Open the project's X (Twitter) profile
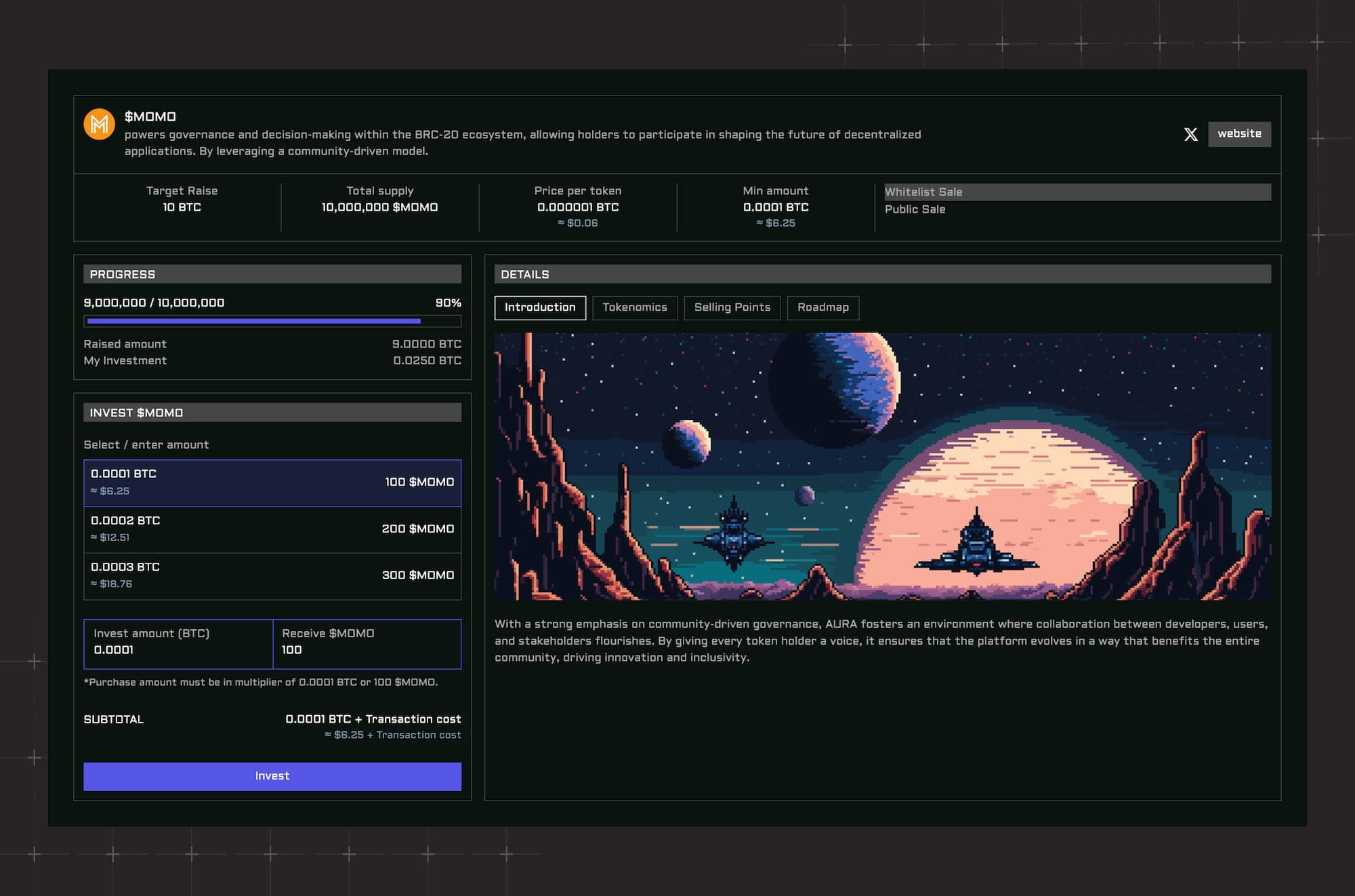This screenshot has width=1355, height=896. 1191,134
